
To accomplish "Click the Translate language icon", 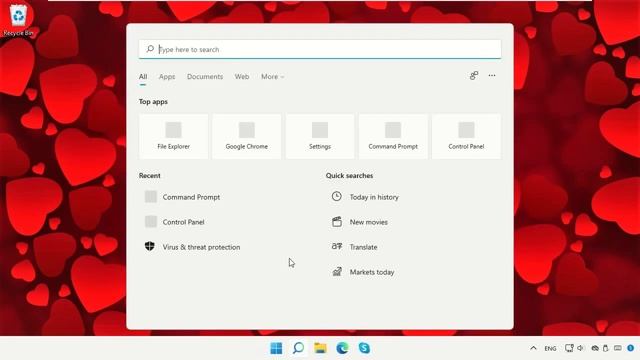I will (x=337, y=246).
